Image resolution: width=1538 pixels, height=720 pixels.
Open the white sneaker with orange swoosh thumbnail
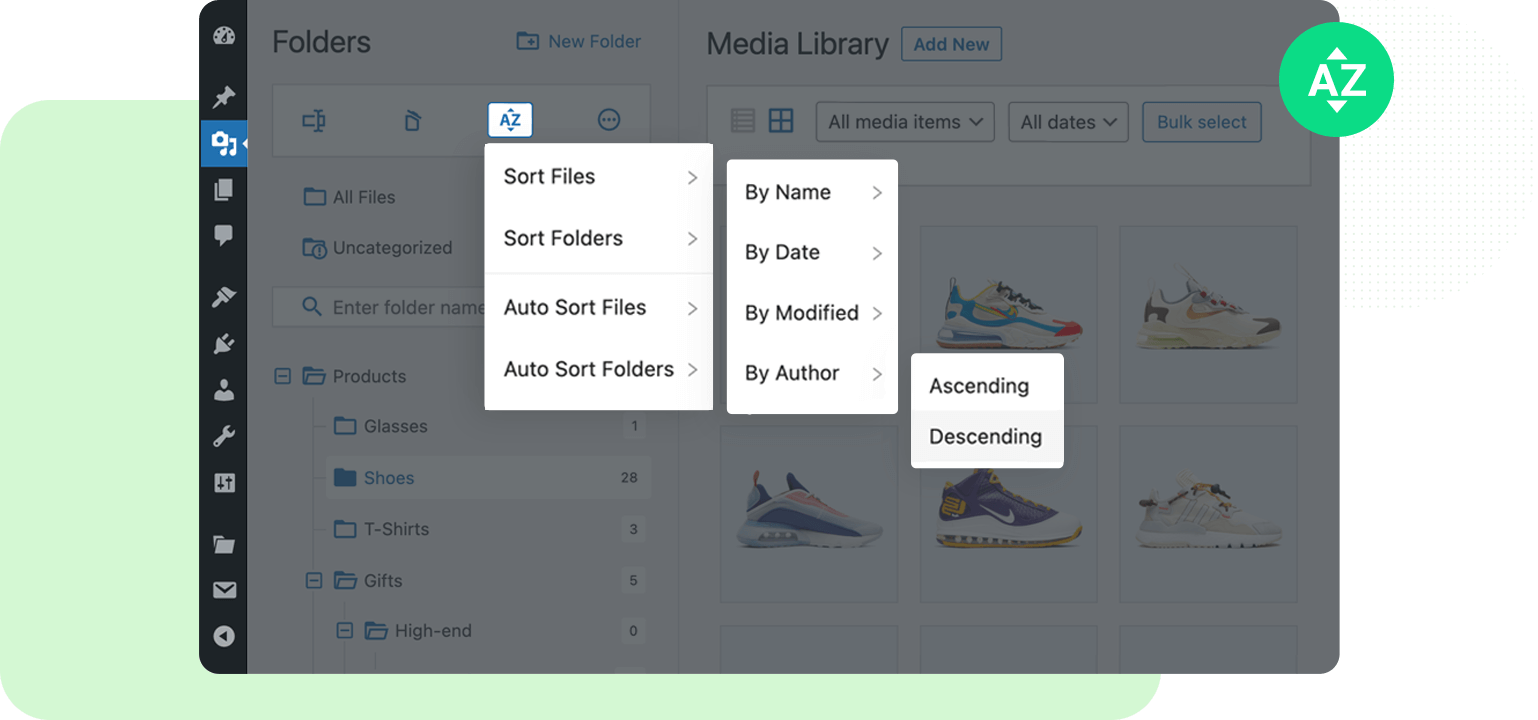click(1208, 315)
